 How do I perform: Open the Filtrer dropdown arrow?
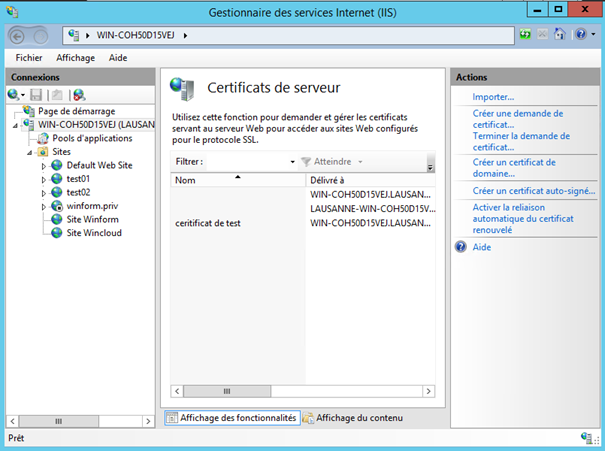tap(293, 162)
